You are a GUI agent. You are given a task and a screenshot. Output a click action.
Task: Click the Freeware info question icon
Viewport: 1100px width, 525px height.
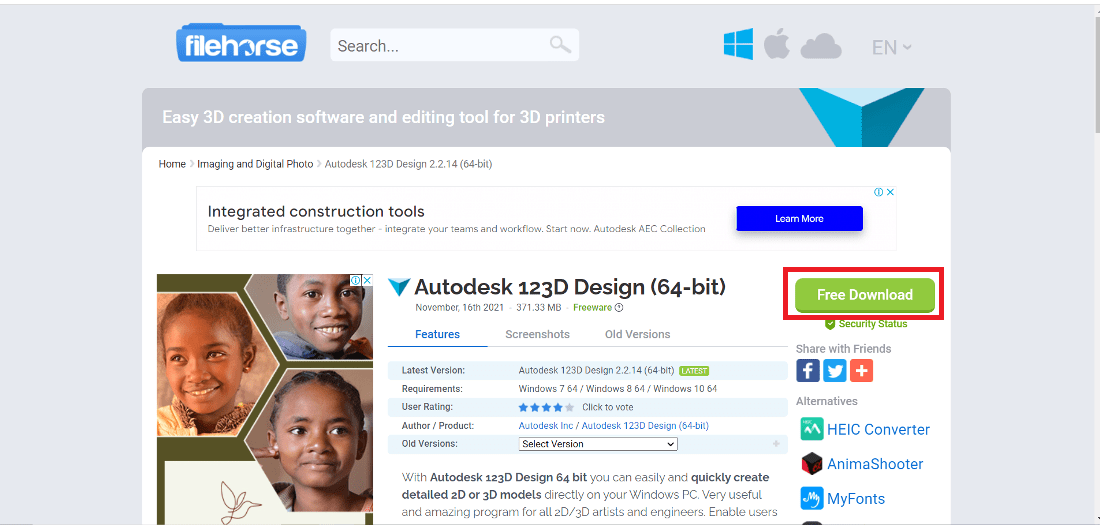pos(619,307)
